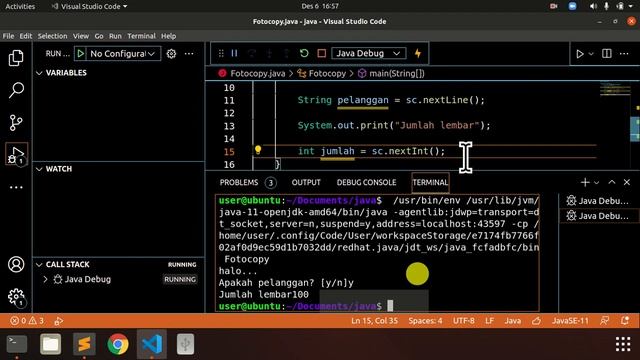
Task: Change encoding via UTF-8 in status bar
Action: 464,321
